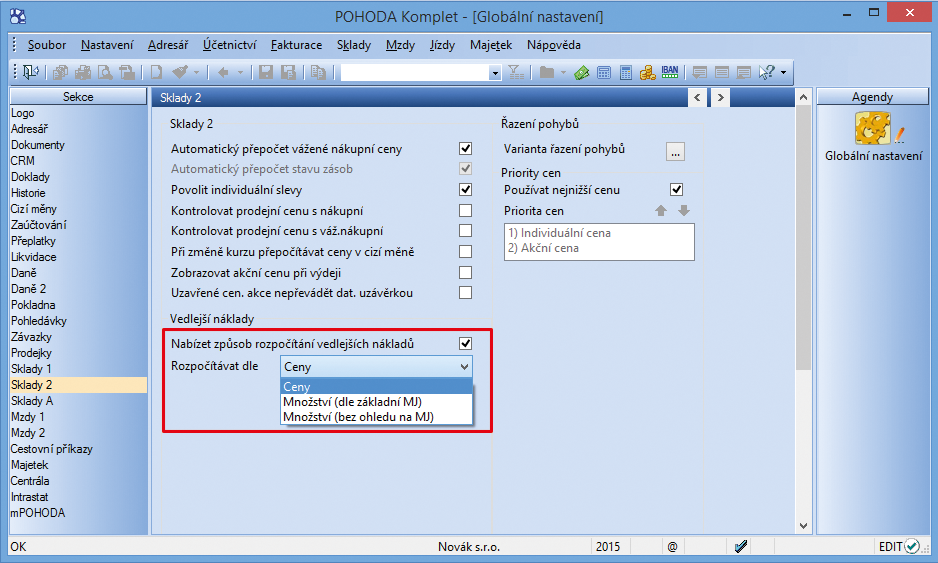Choose Množství (dle základní MJ) option

click(x=376, y=401)
